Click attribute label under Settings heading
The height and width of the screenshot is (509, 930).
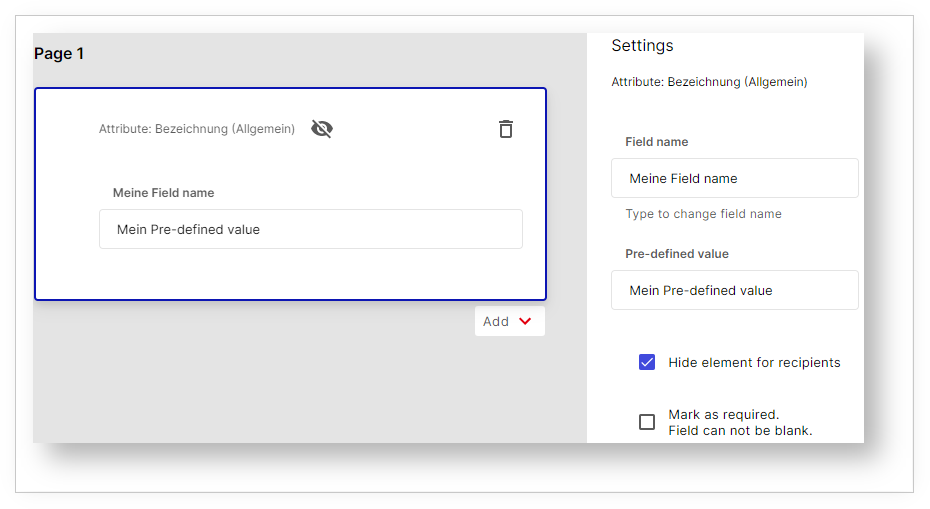(x=709, y=82)
